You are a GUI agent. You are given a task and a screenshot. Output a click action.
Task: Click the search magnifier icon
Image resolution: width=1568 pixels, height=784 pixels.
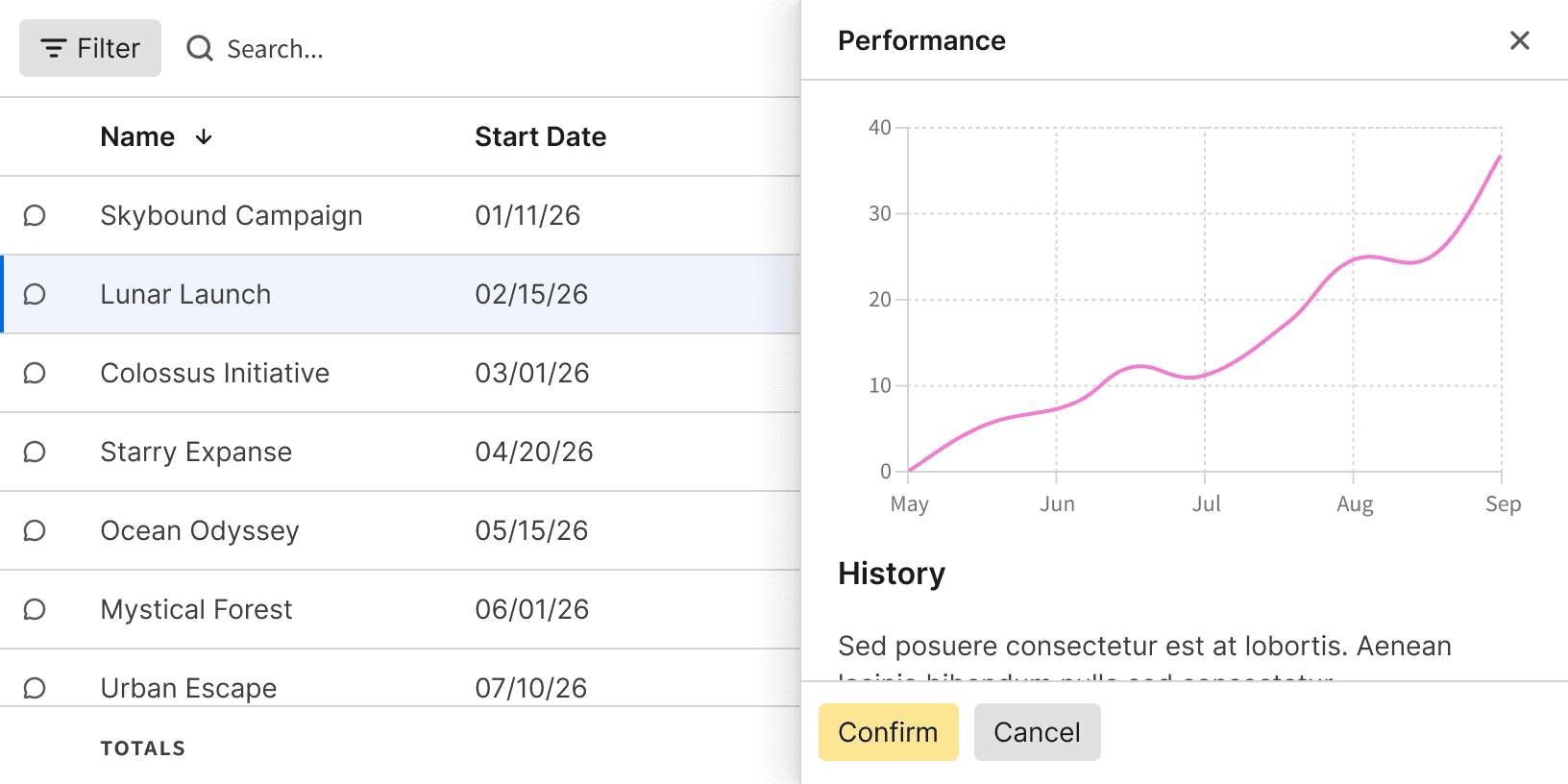200,48
